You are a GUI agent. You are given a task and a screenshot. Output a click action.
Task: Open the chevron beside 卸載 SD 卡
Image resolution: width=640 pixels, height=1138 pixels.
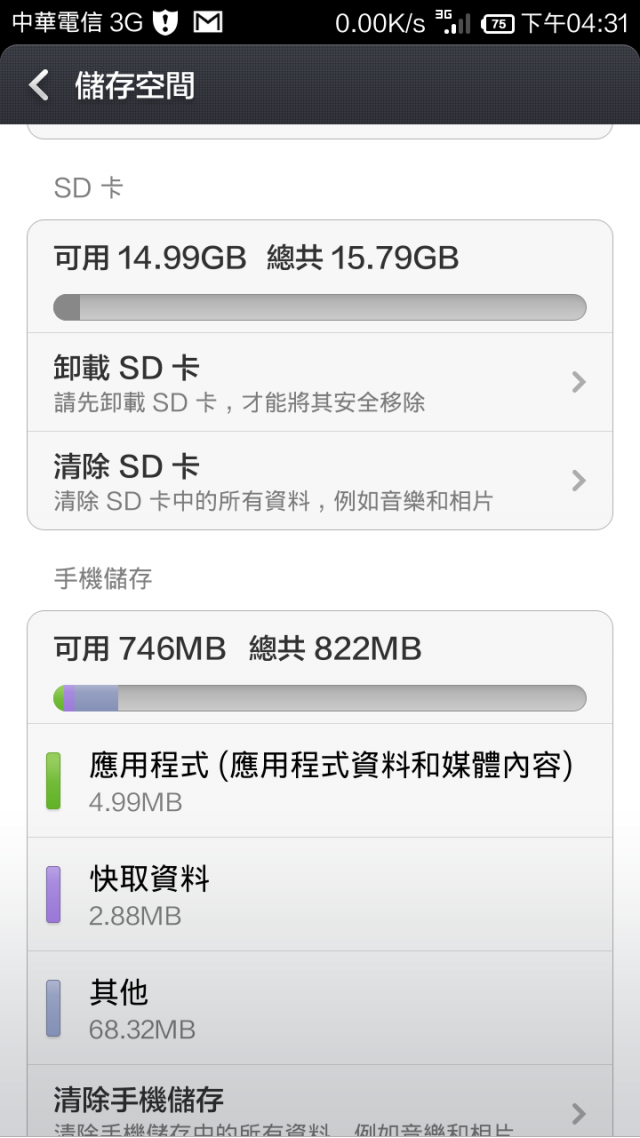578,382
